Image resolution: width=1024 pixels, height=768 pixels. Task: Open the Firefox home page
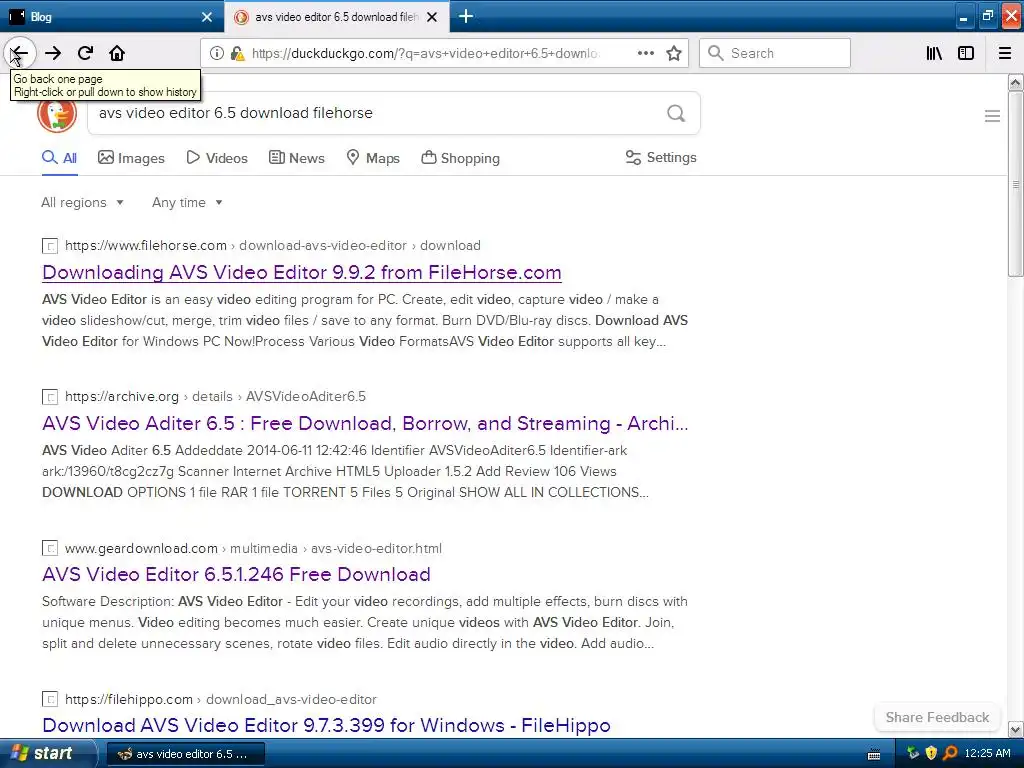(117, 53)
